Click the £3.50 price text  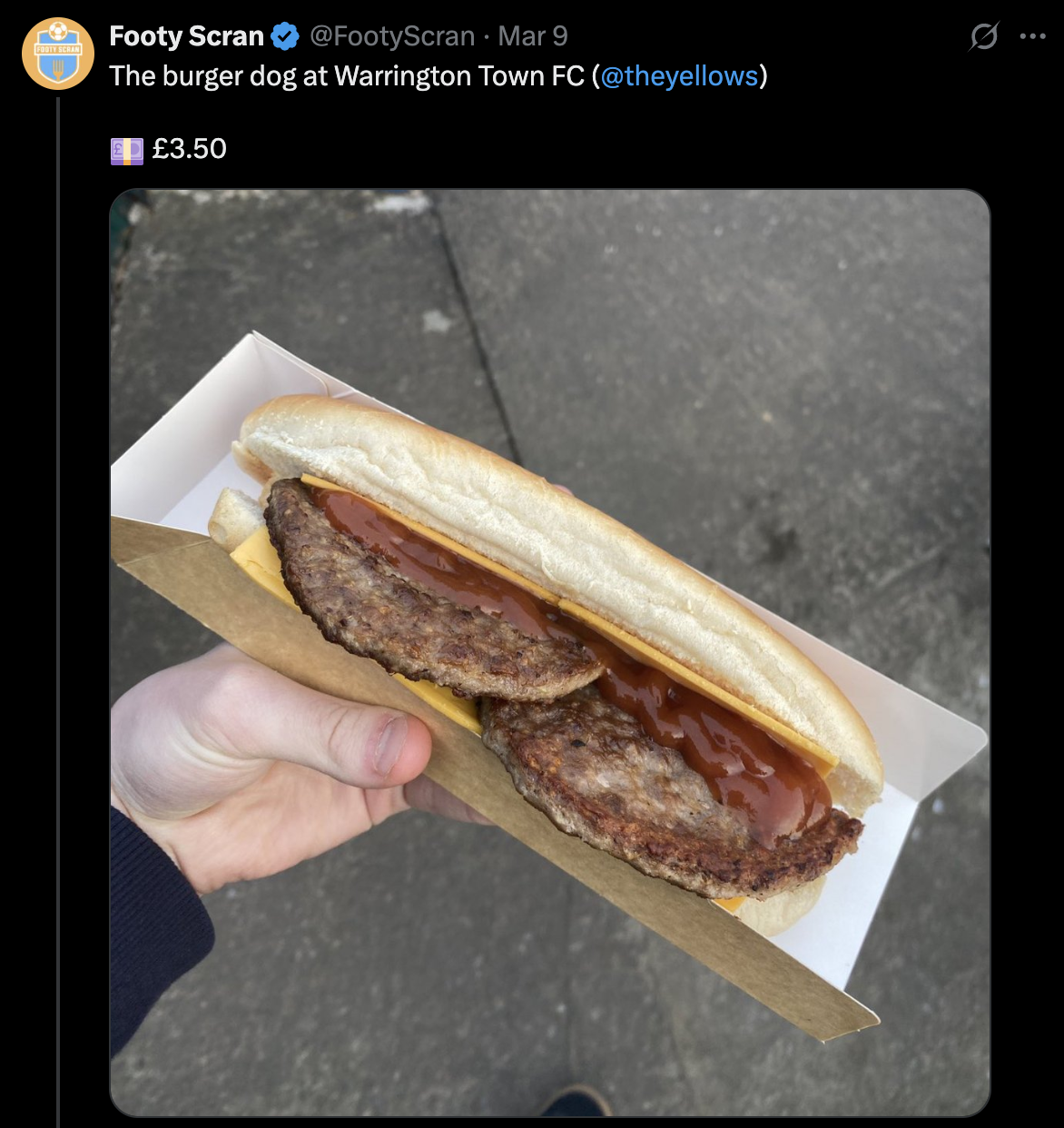pyautogui.click(x=189, y=149)
